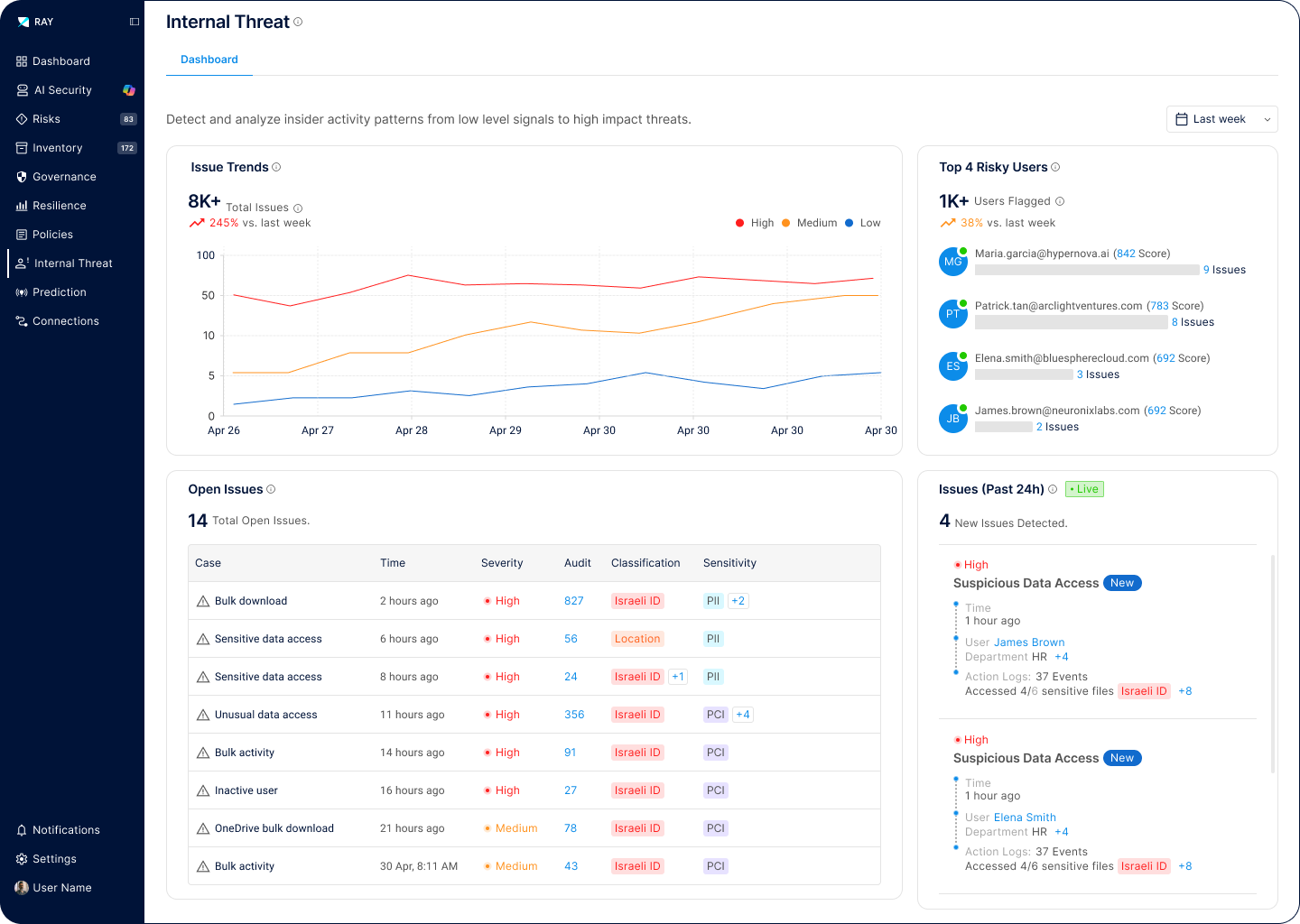Click the MG avatar for Maria Garcia
This screenshot has height=924, width=1300.
coord(952,262)
